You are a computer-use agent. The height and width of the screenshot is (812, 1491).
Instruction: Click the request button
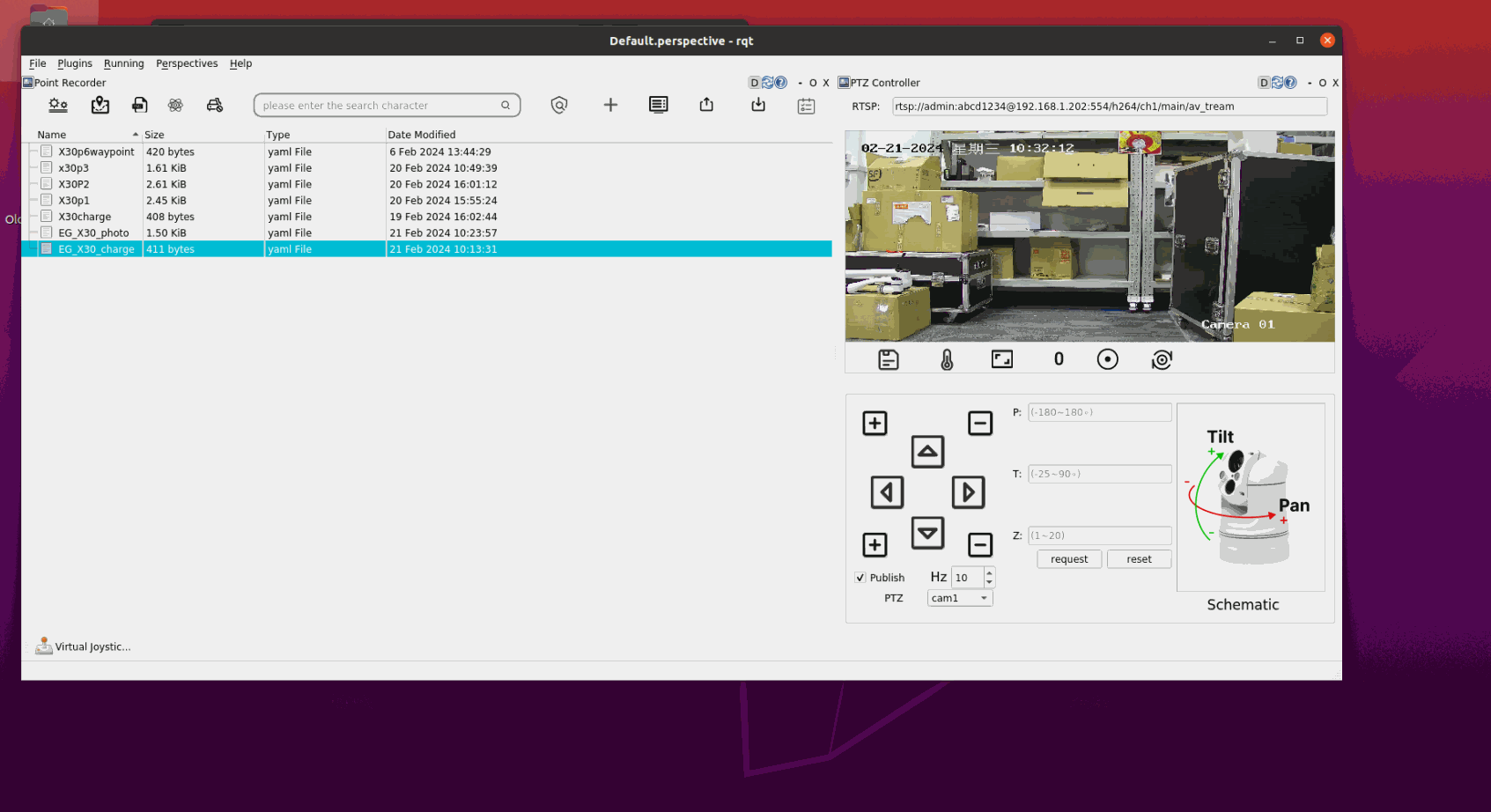pos(1069,559)
